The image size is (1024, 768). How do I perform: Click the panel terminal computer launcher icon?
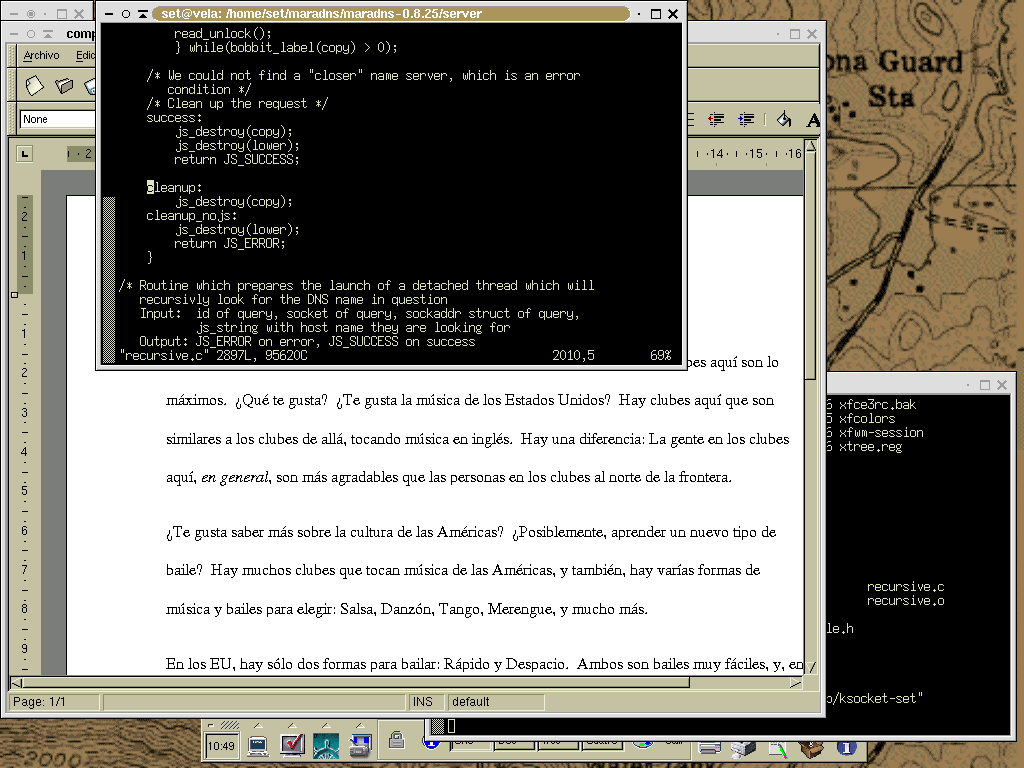pyautogui.click(x=258, y=745)
